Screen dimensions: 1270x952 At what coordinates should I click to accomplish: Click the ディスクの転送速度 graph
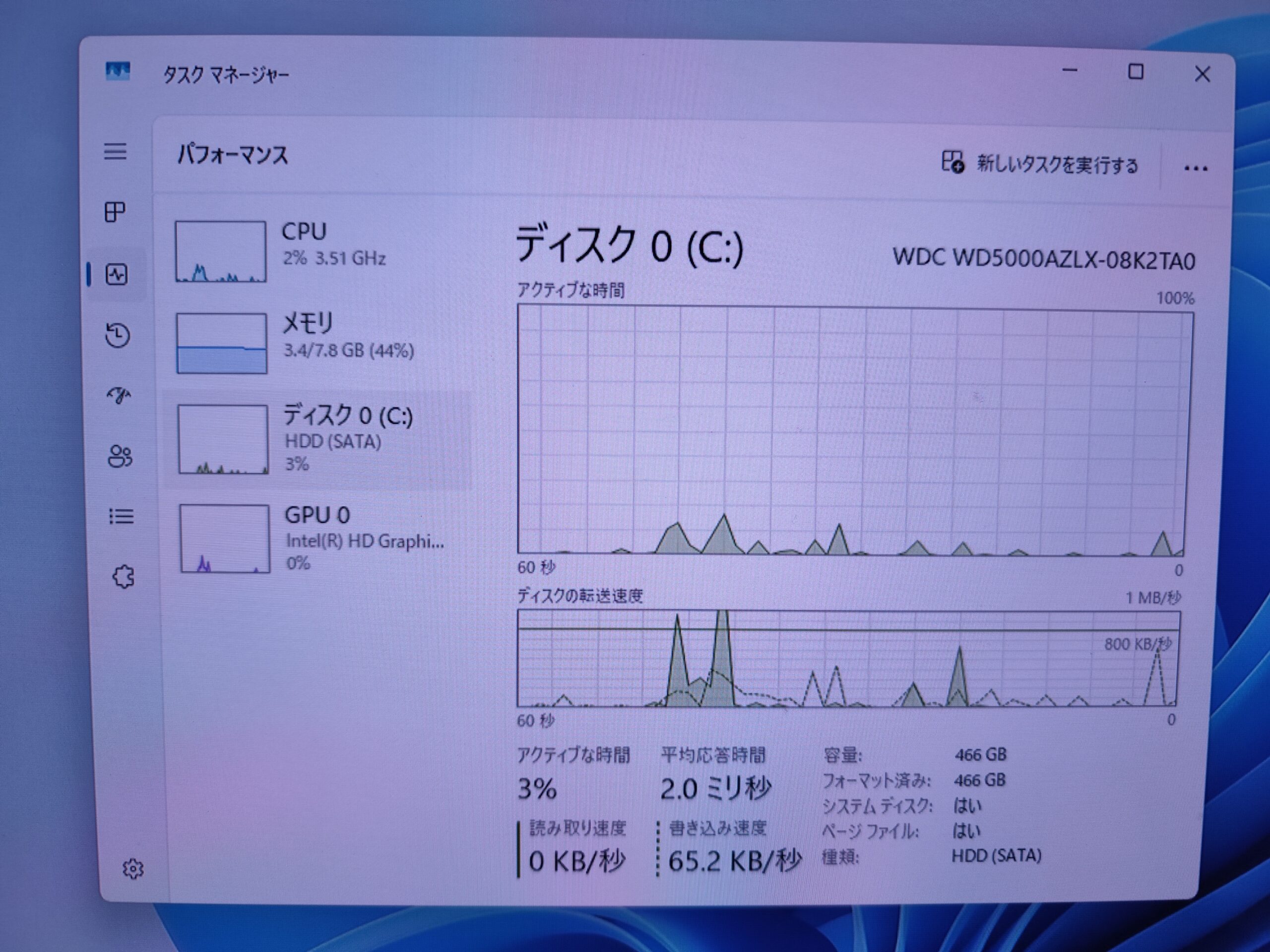coord(849,658)
